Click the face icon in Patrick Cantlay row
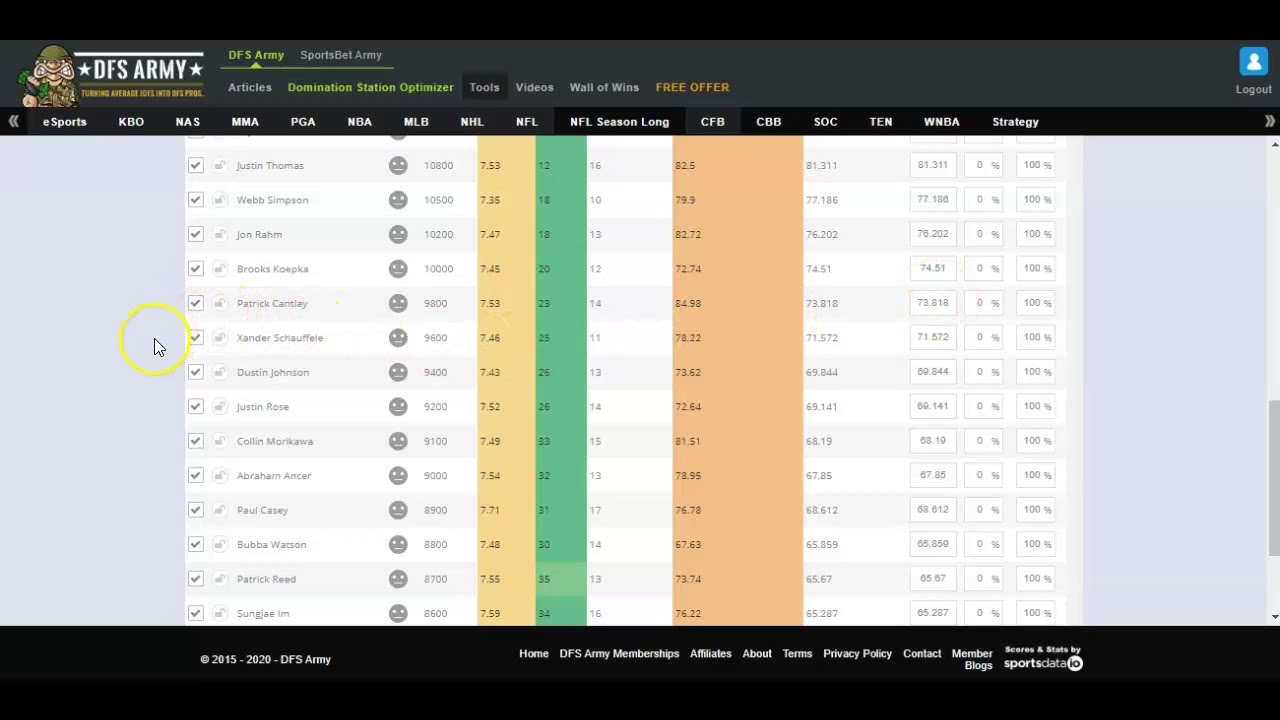Image resolution: width=1280 pixels, height=720 pixels. tap(398, 303)
